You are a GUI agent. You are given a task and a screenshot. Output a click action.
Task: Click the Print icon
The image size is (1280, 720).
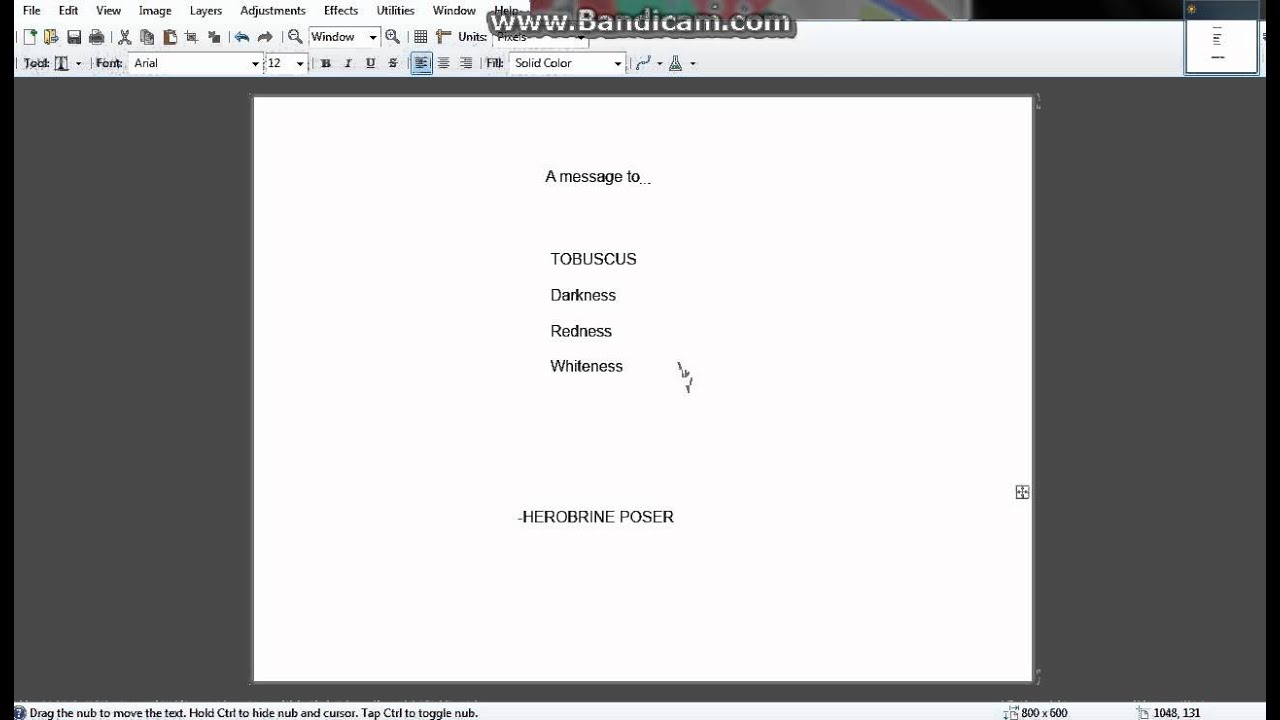(96, 37)
